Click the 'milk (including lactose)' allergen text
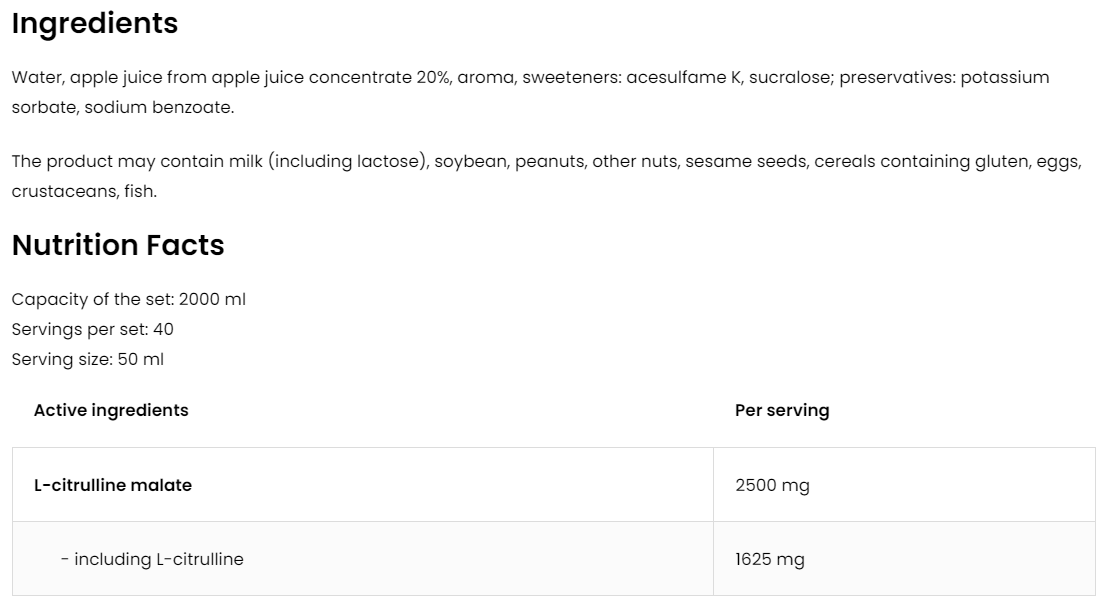This screenshot has height=609, width=1108. click(x=349, y=161)
